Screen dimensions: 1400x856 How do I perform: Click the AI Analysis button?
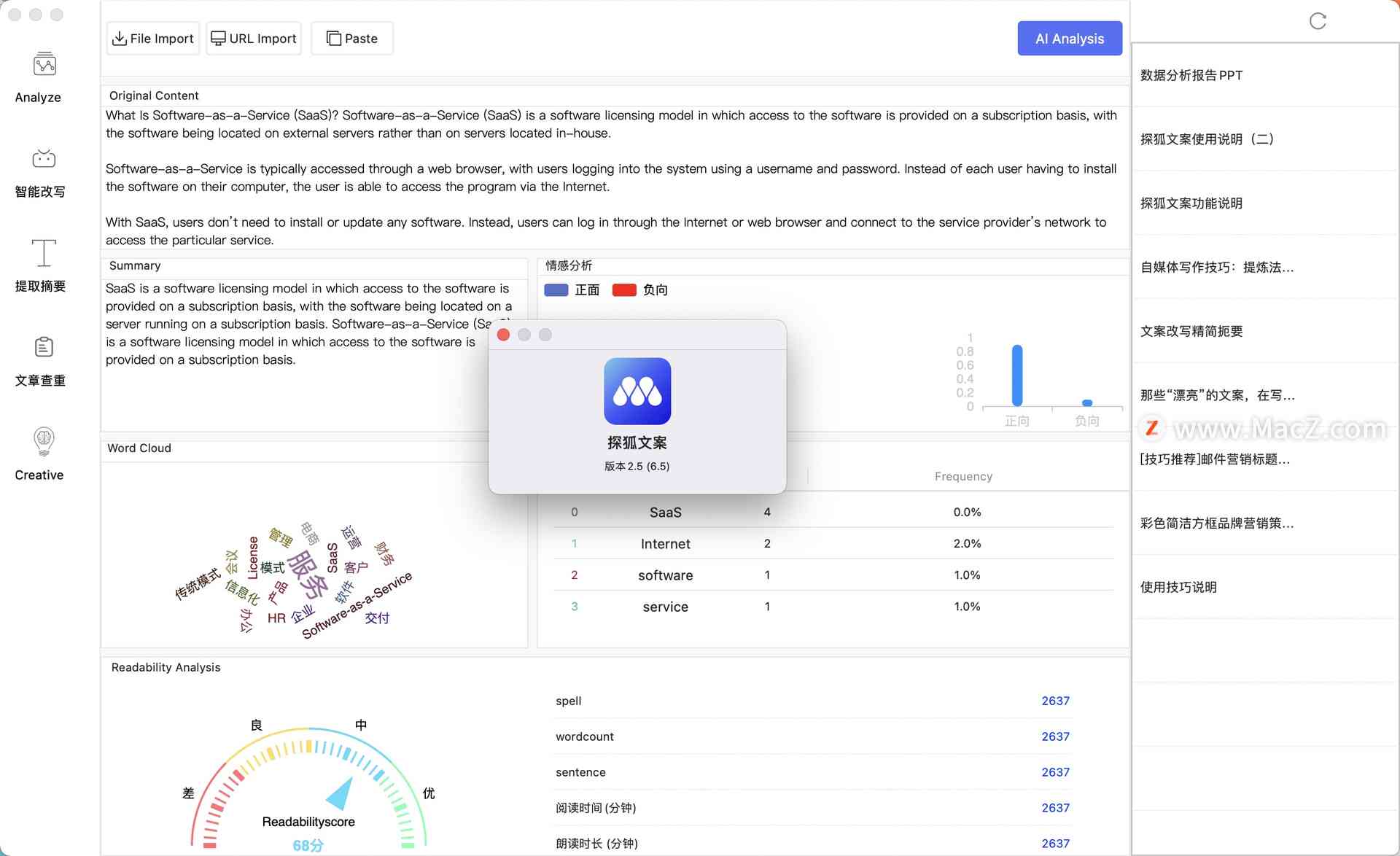pos(1069,38)
